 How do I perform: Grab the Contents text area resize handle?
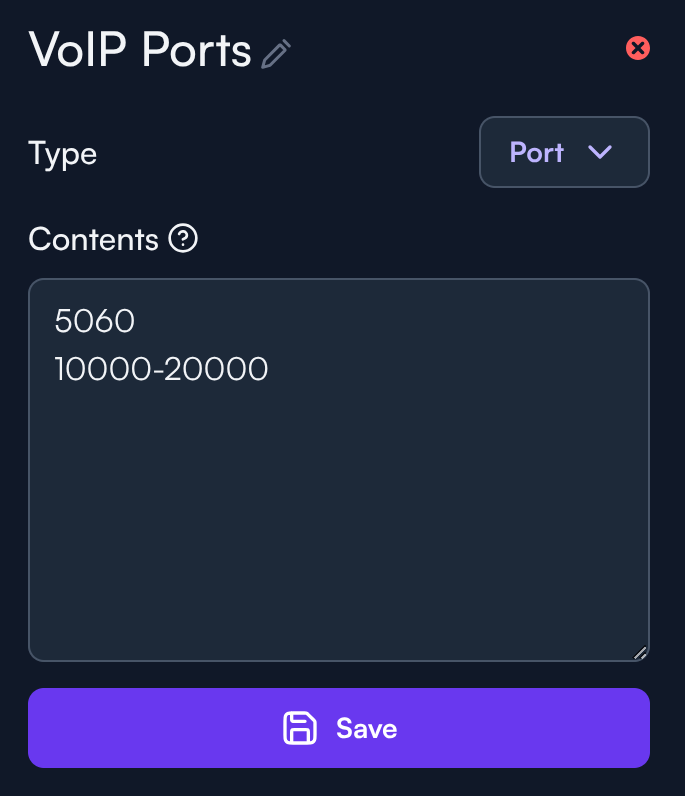(x=640, y=653)
